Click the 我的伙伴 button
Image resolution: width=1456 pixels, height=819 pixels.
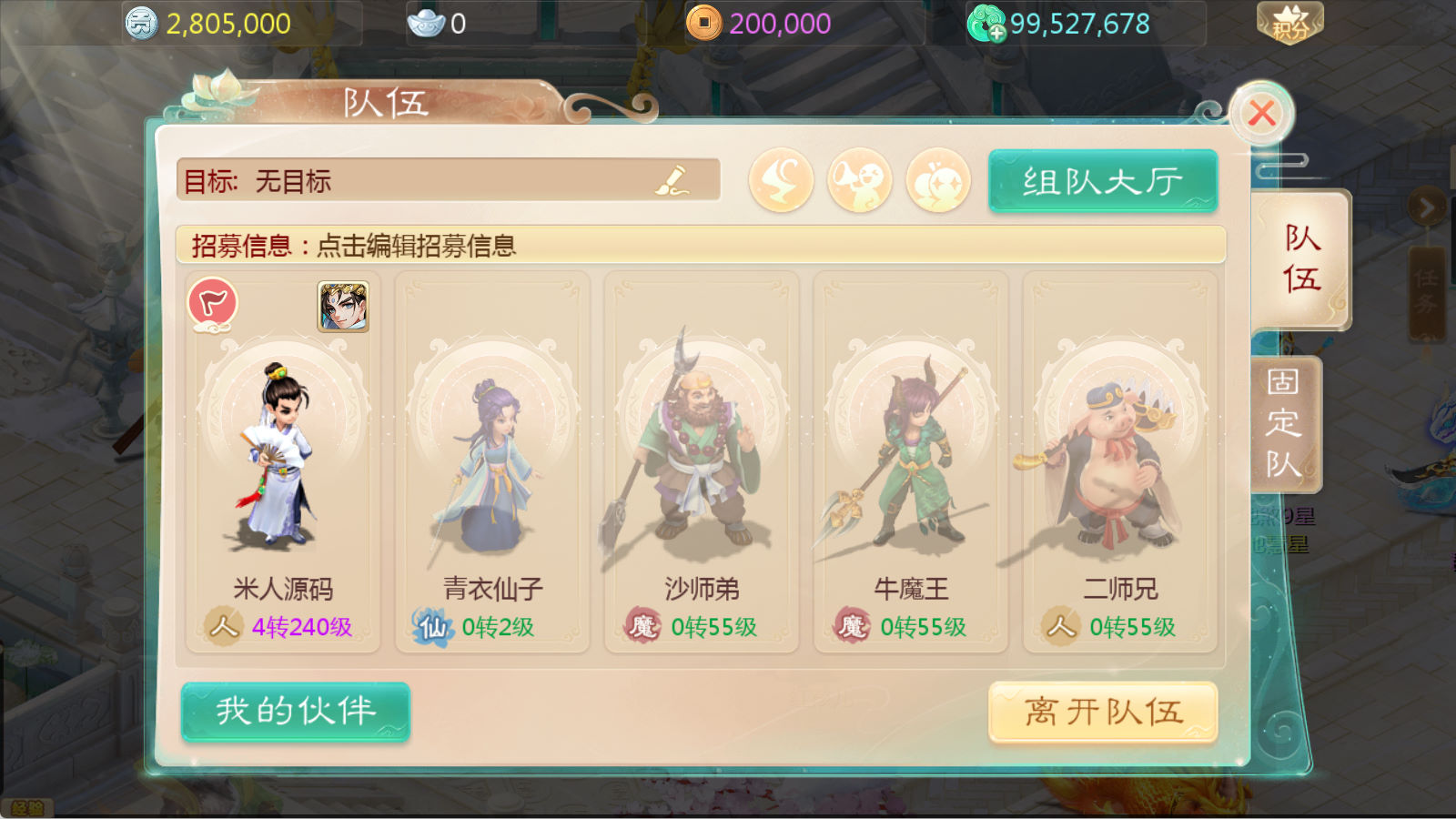click(x=296, y=711)
